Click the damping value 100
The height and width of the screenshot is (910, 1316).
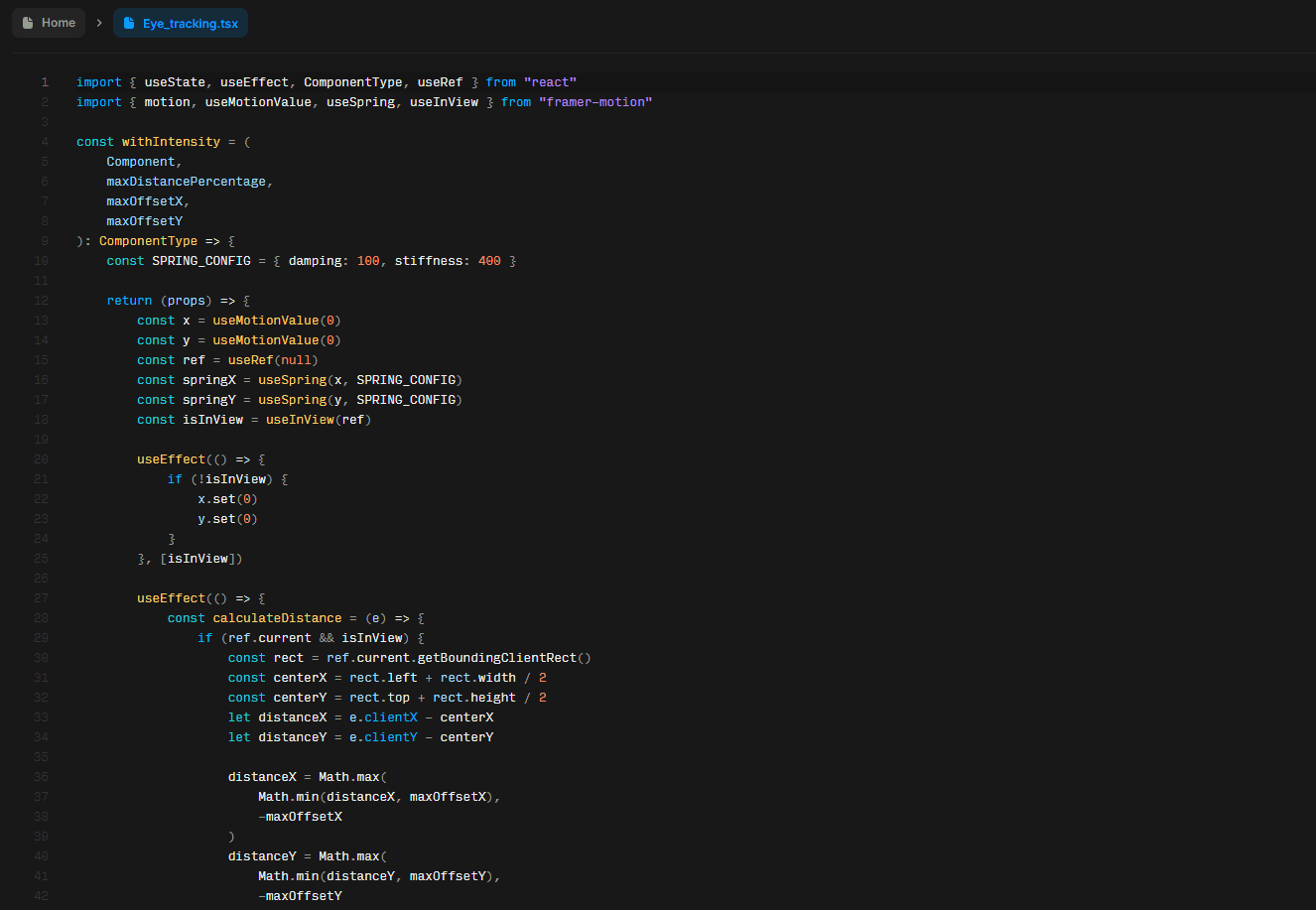[368, 261]
